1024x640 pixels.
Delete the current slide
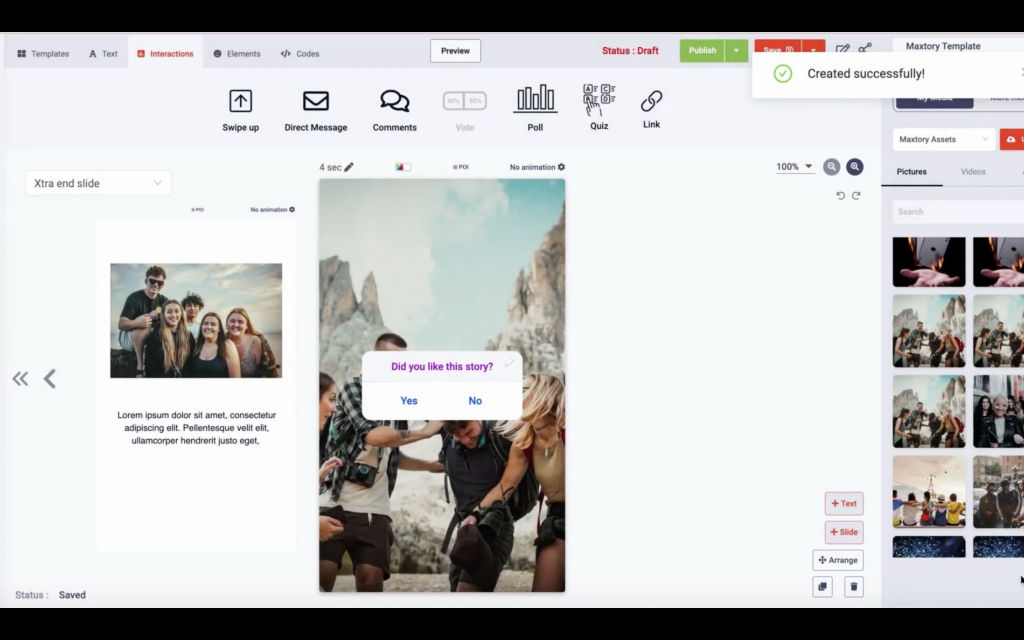point(854,586)
